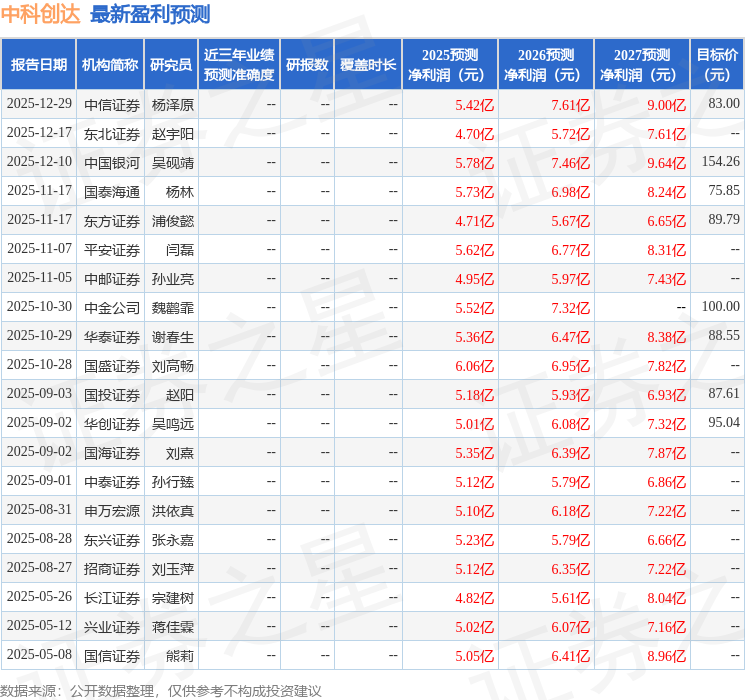
Task: Select the 6.66亿 forecast value
Action: tap(667, 540)
